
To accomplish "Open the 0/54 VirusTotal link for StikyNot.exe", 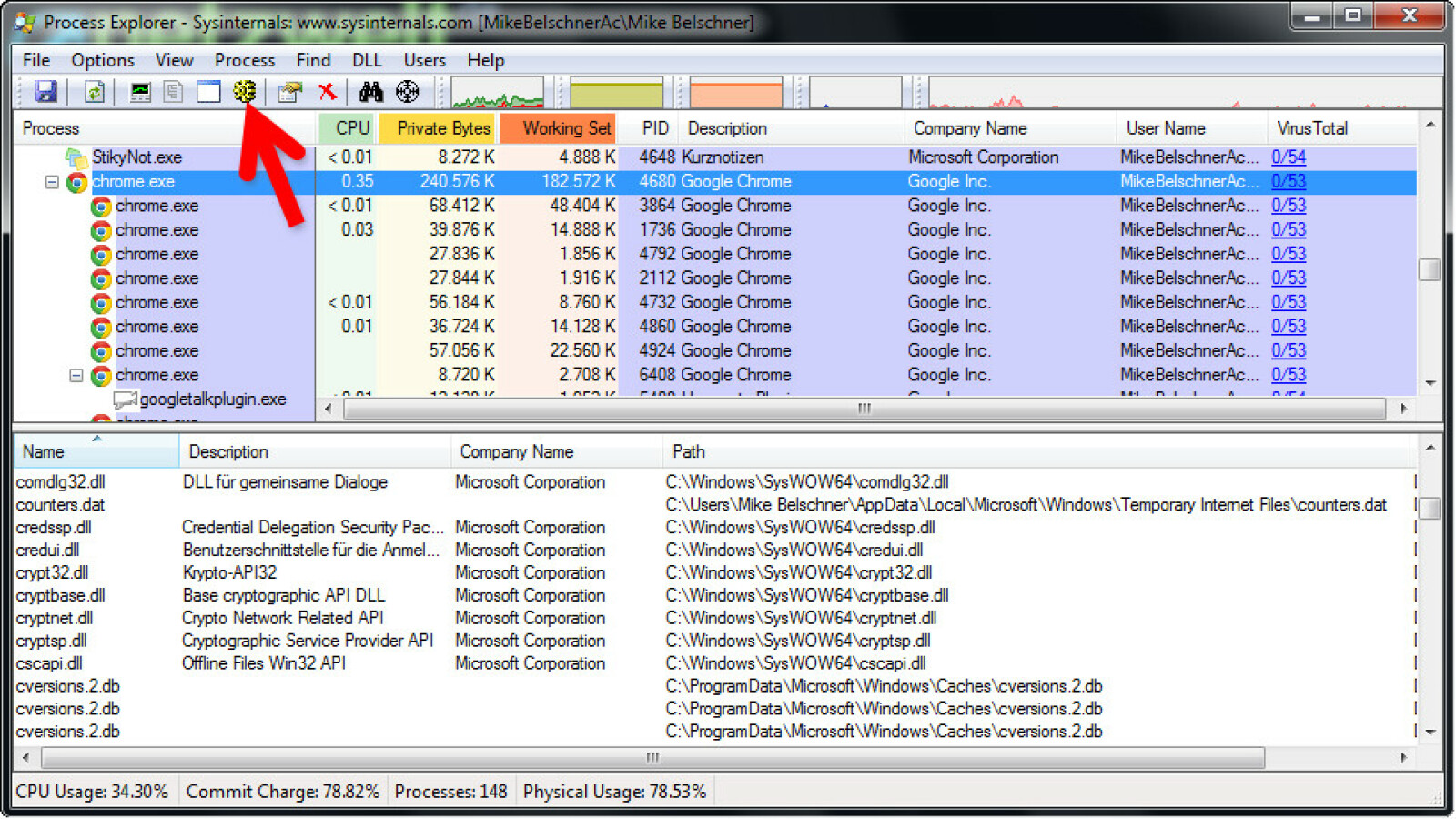I will [1289, 157].
